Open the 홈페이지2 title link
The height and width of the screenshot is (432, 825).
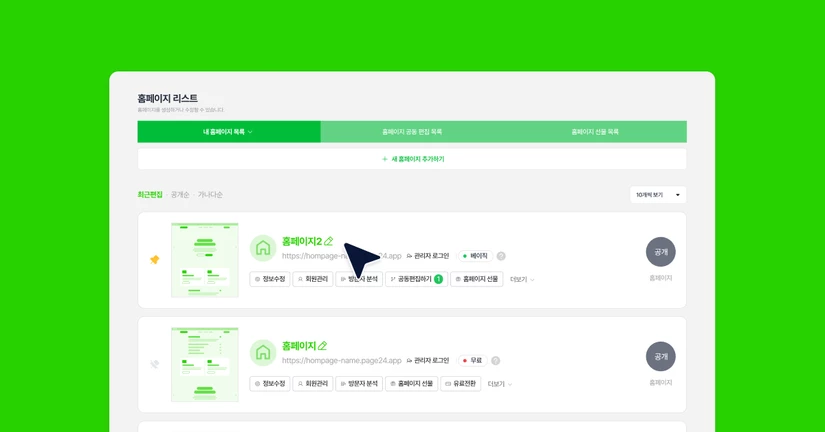coord(301,241)
